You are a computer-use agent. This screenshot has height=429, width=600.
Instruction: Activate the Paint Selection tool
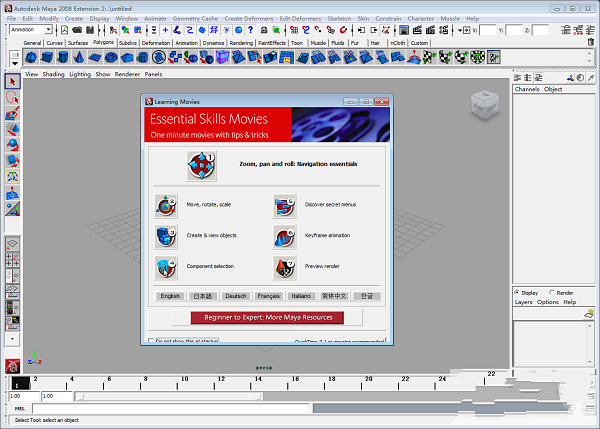pos(12,113)
